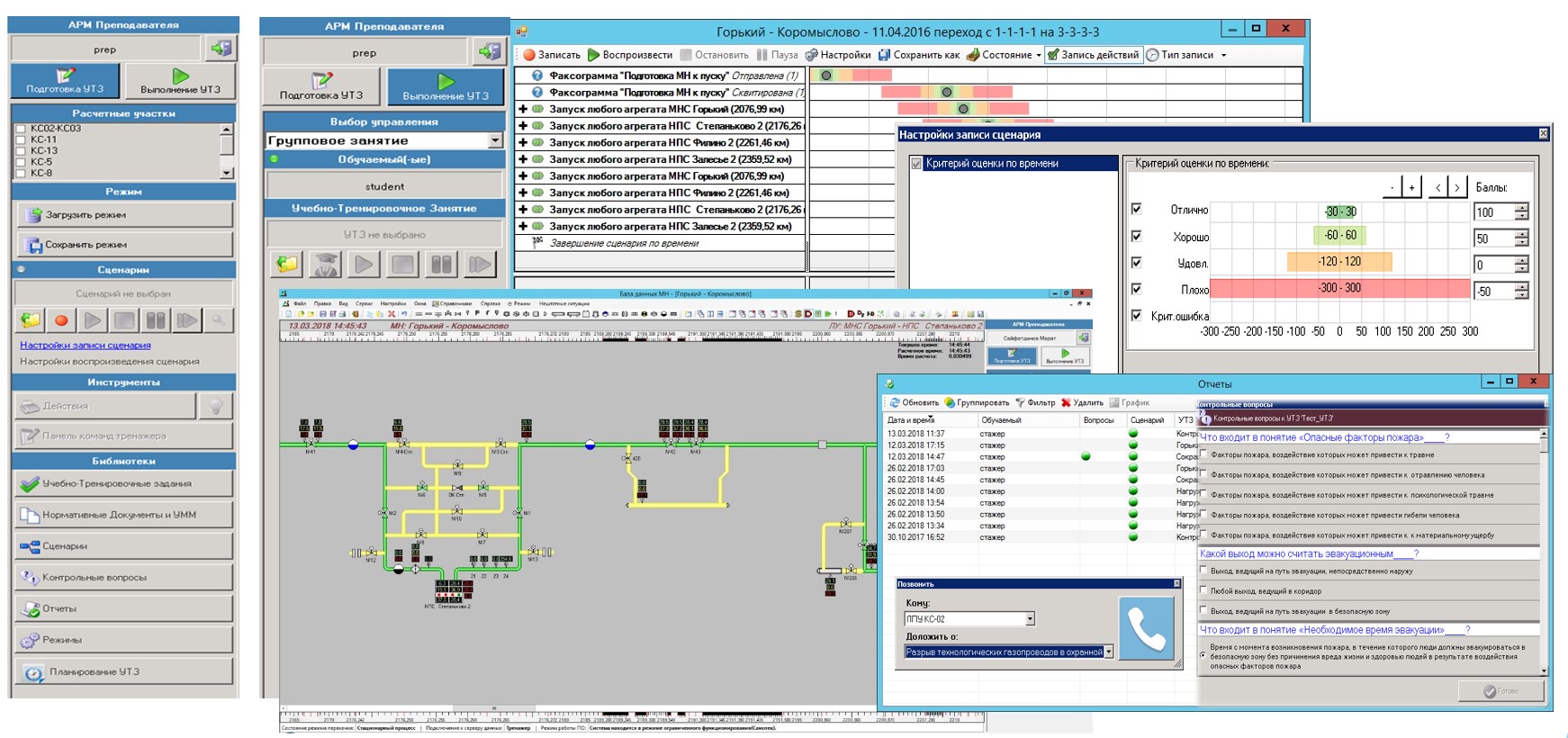Viewport: 1568px width, 738px height.
Task: Open Режимы from the Библиотеки list
Action: [124, 640]
